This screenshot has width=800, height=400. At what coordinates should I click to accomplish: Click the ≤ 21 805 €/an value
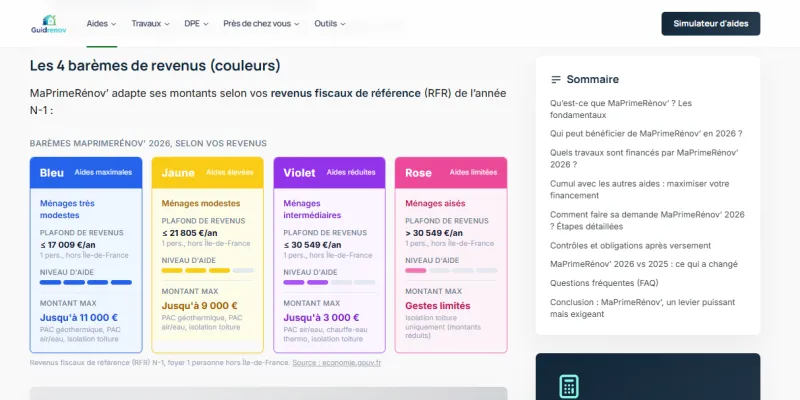point(190,233)
